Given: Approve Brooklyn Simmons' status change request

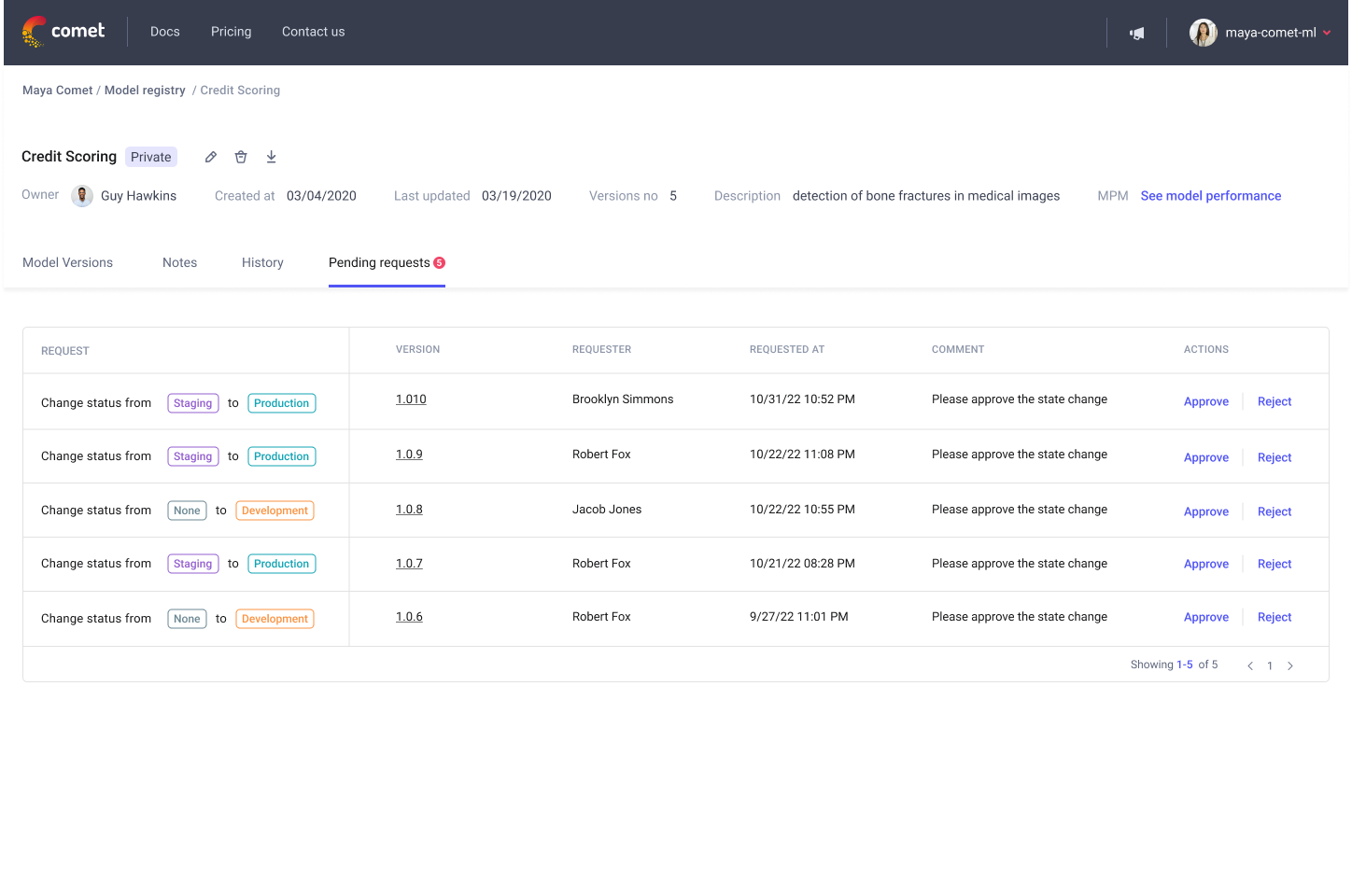Looking at the screenshot, I should (x=1205, y=400).
